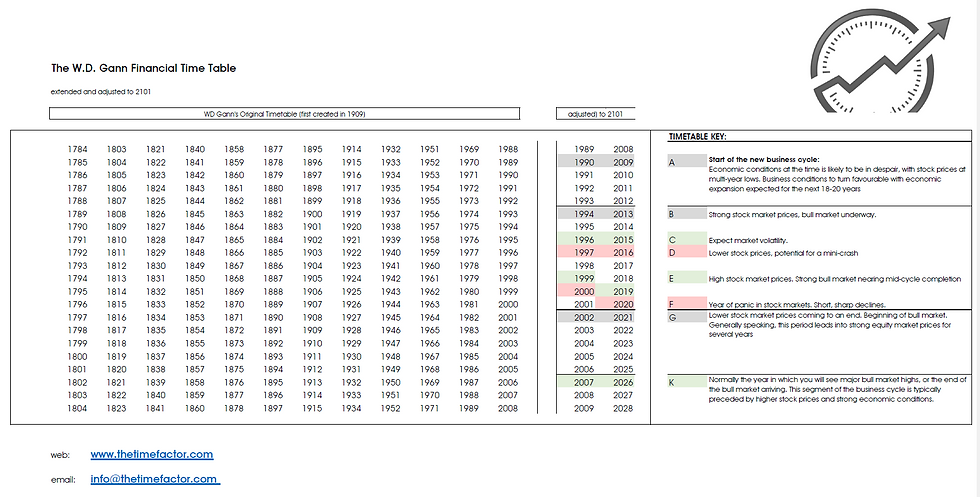Select the green swatch for key E
This screenshot has width=980, height=497.
click(687, 279)
